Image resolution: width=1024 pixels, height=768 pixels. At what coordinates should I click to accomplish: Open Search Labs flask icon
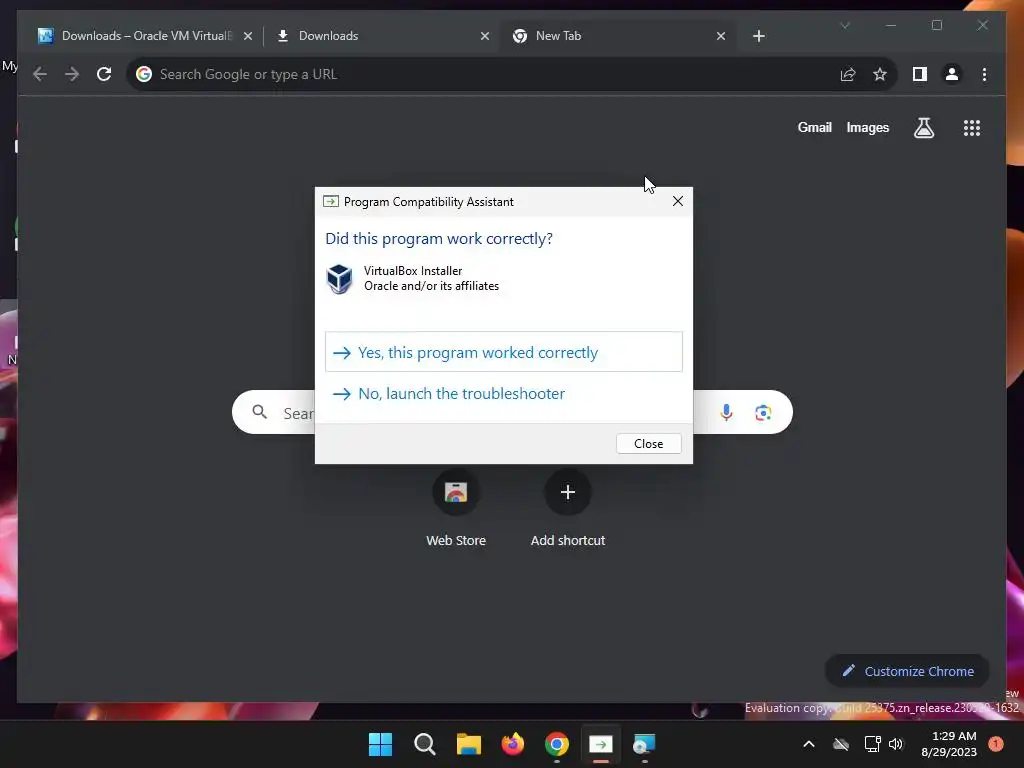tap(923, 127)
